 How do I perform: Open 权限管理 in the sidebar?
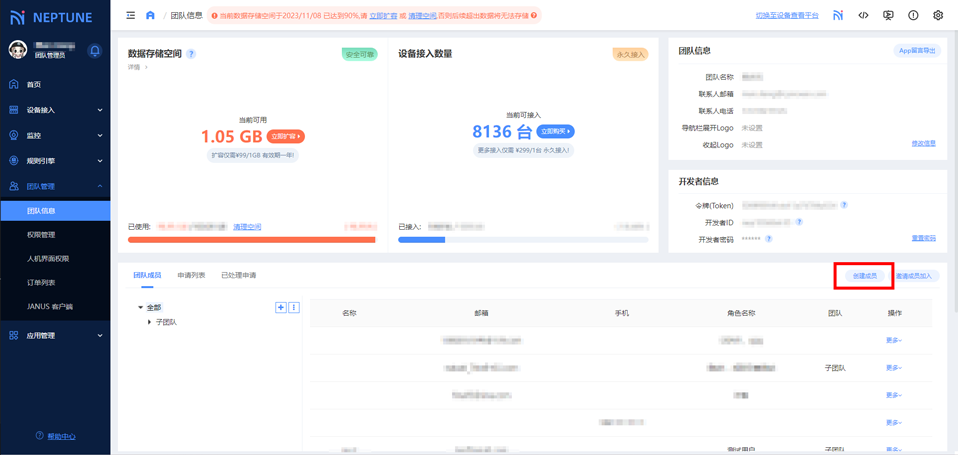tap(41, 235)
